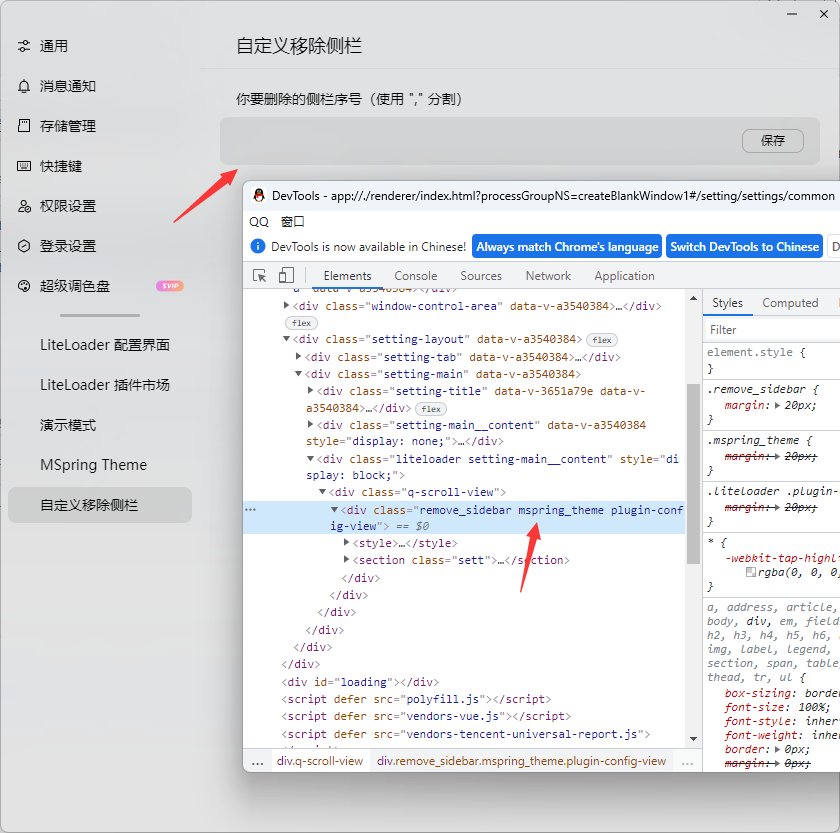Click the 超级调色盘 palette icon
This screenshot has height=833, width=840.
(24, 286)
